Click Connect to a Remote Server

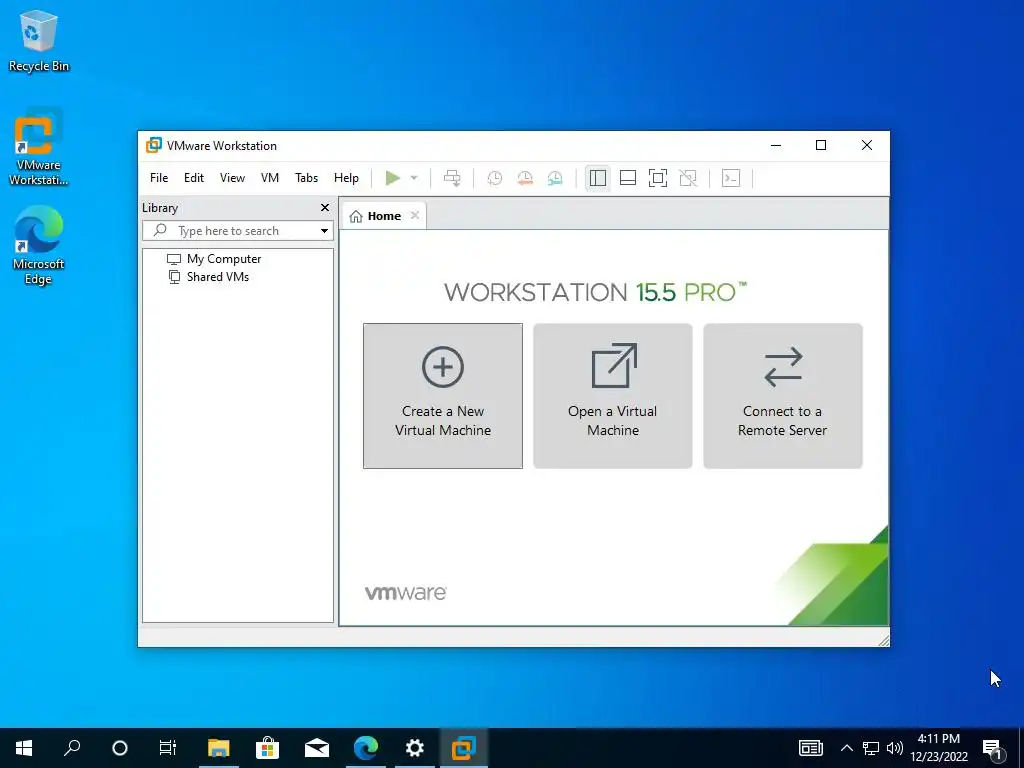coord(782,396)
